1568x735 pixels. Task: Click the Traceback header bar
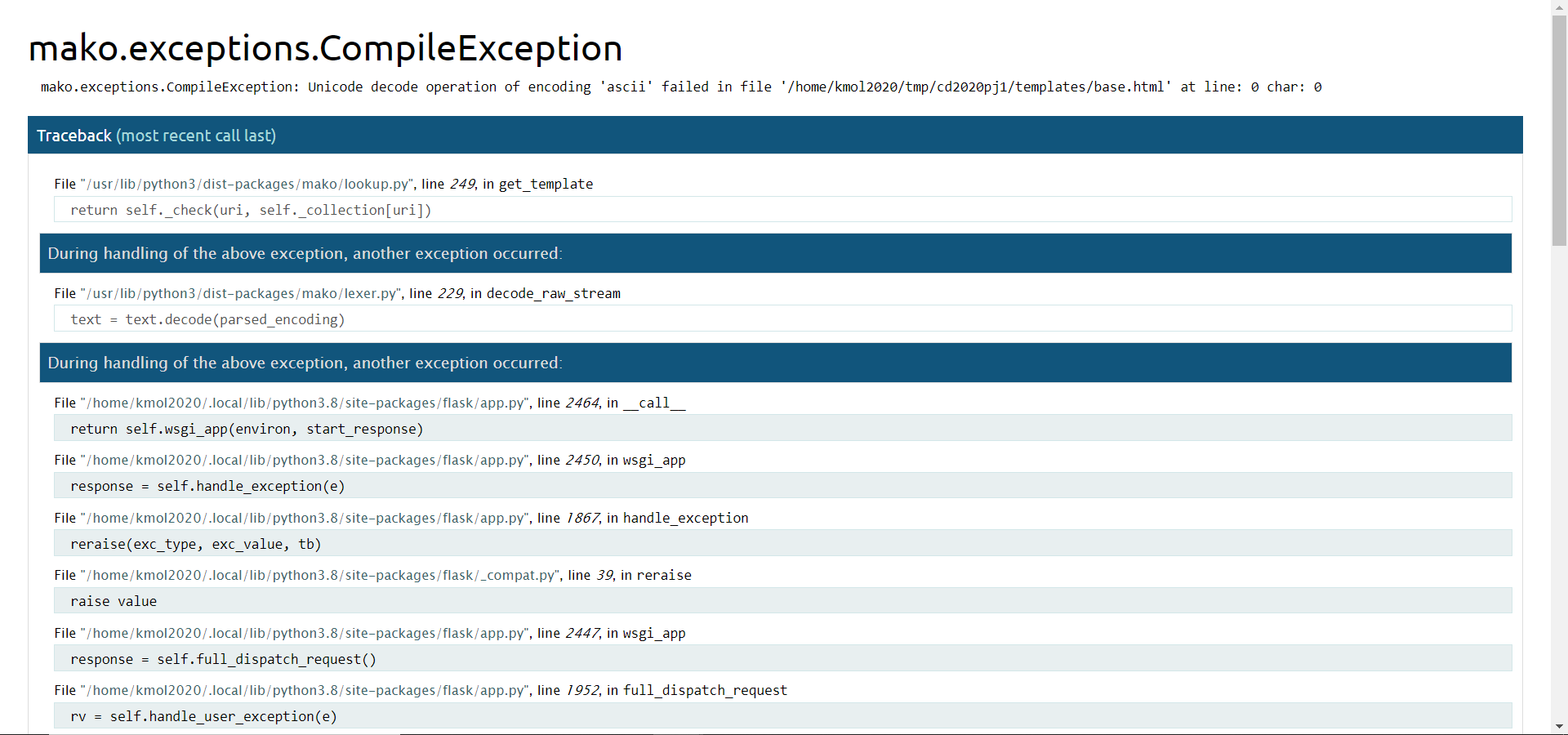click(x=775, y=135)
